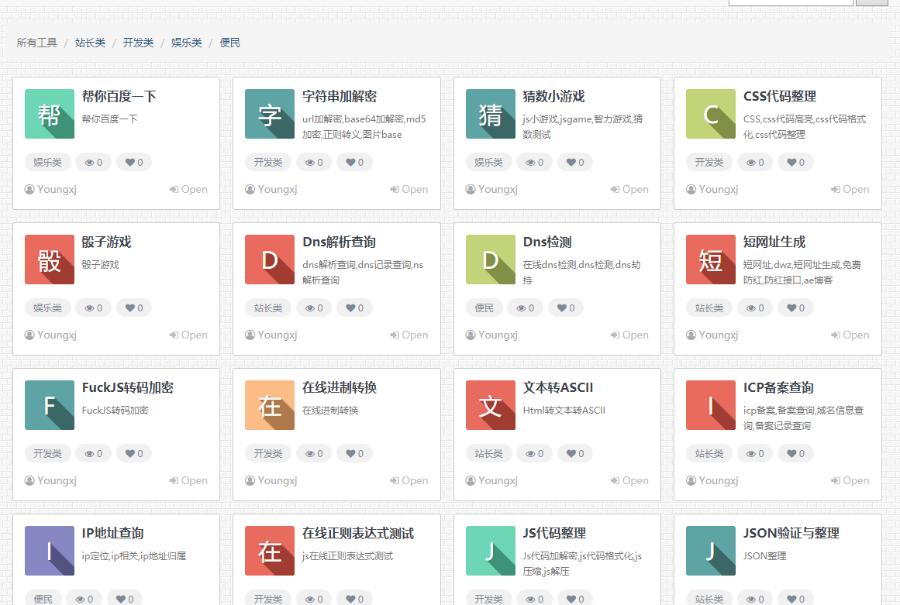Open the 帮你百度一下 tool via its Open link
This screenshot has height=605, width=900.
tap(188, 189)
